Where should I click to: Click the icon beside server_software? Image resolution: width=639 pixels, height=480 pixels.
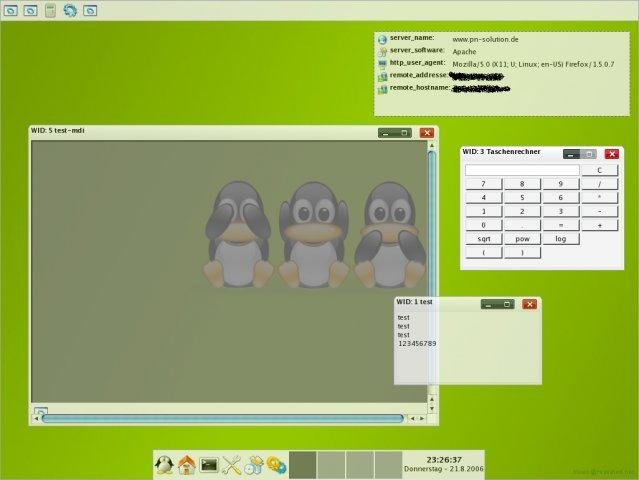pos(382,52)
